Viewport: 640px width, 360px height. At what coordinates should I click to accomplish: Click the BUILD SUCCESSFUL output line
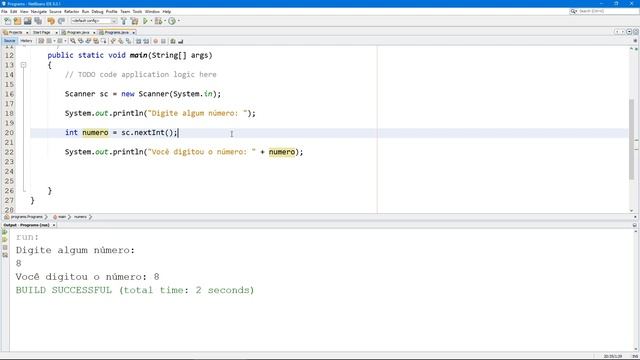coord(135,290)
